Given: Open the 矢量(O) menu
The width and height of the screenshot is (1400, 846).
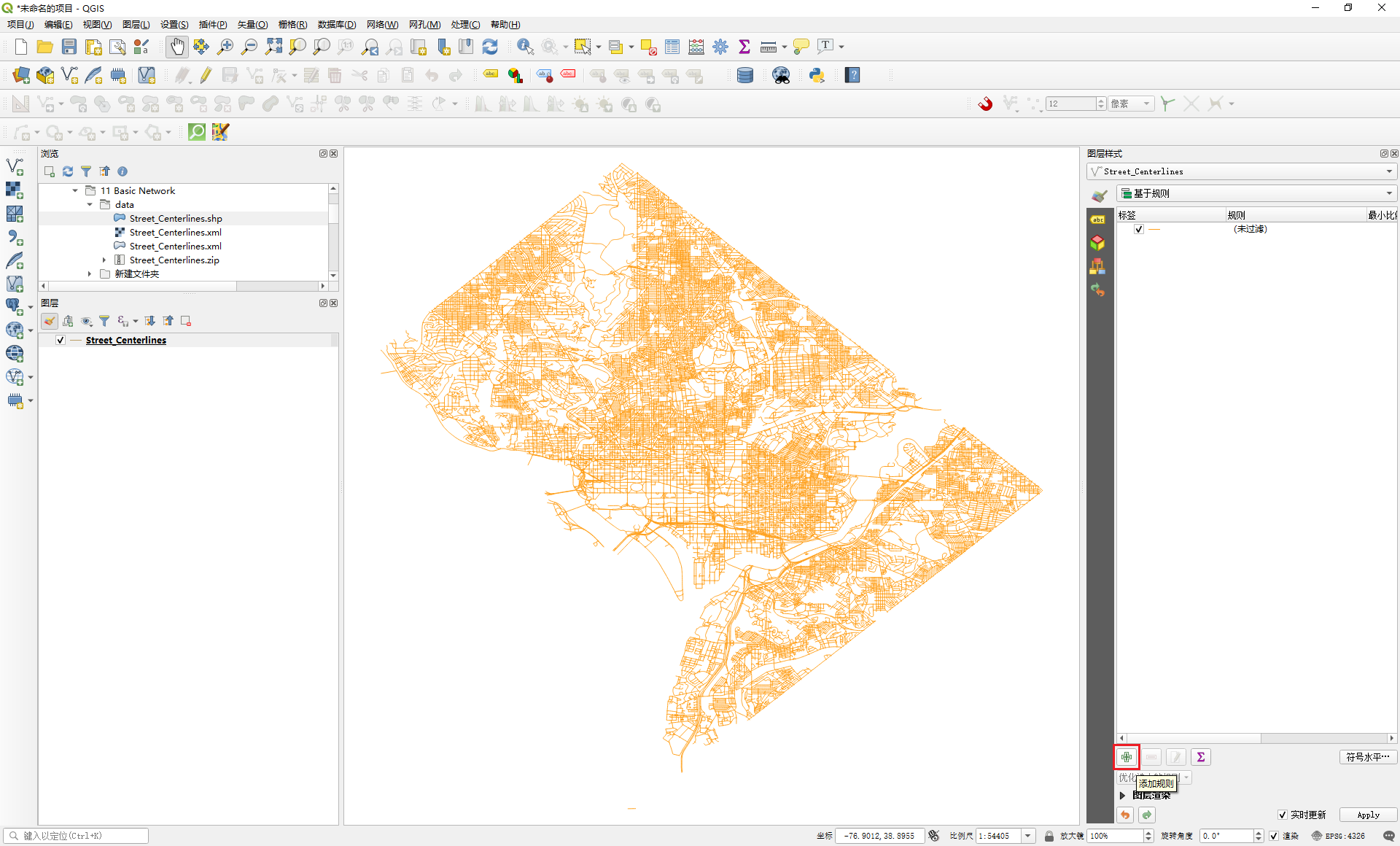Looking at the screenshot, I should [252, 24].
